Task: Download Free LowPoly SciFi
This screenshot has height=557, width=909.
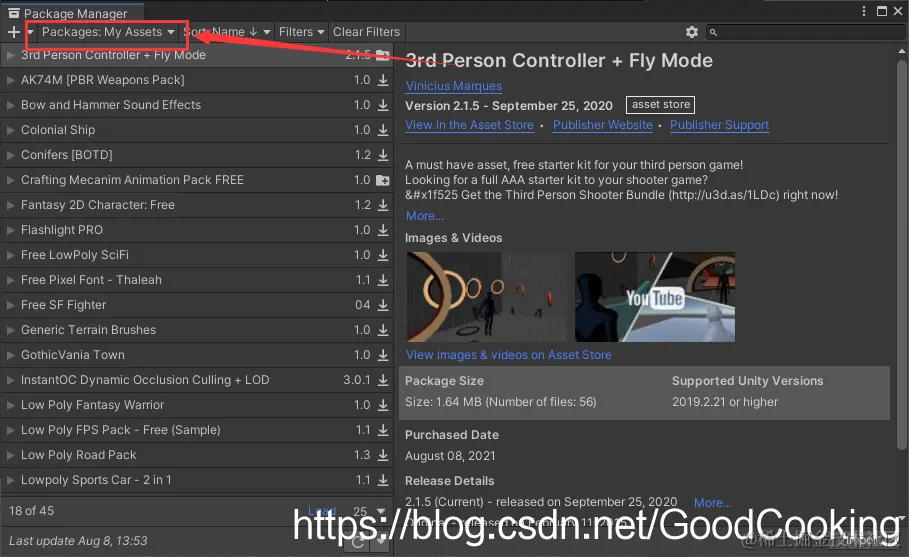Action: [x=383, y=254]
